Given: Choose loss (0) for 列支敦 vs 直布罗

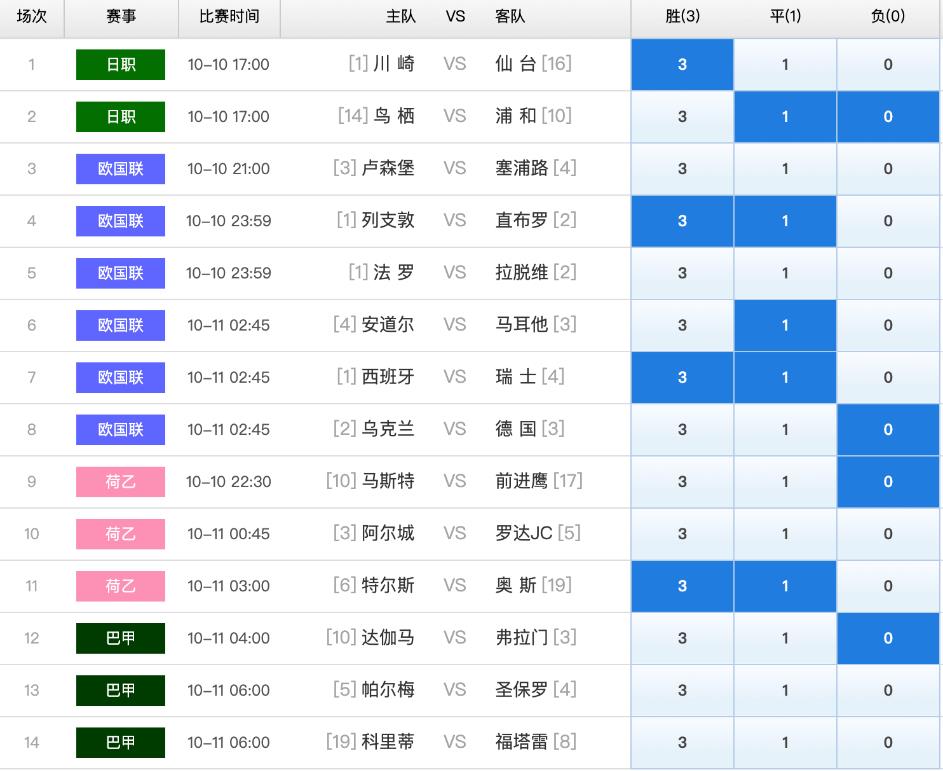Looking at the screenshot, I should [x=888, y=221].
